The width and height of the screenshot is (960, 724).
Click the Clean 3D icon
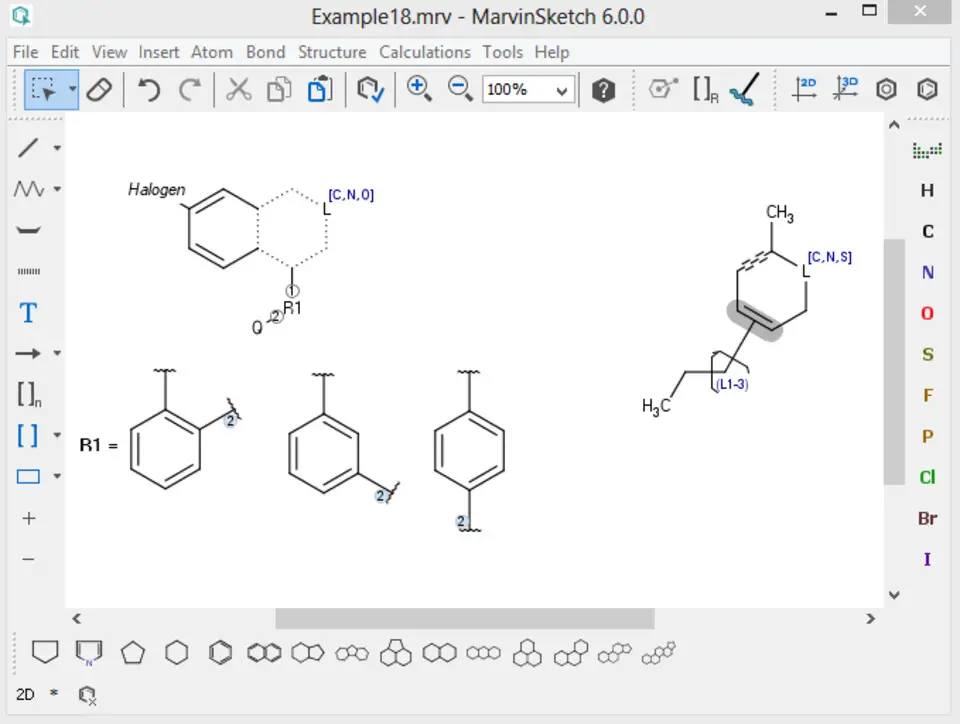pos(846,89)
